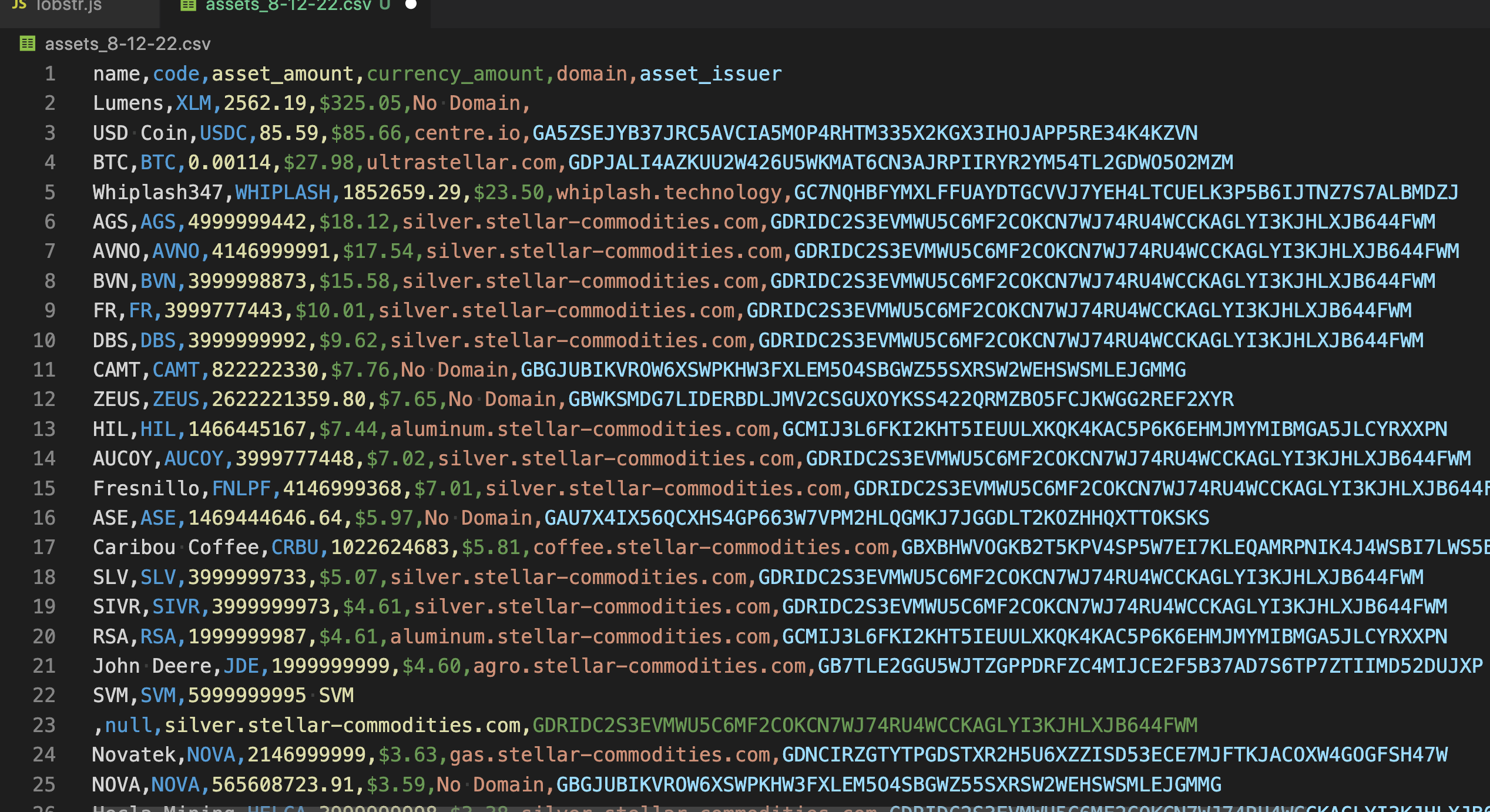The height and width of the screenshot is (812, 1490).
Task: Click the $325.05 amount in Lumens row
Action: [360, 103]
